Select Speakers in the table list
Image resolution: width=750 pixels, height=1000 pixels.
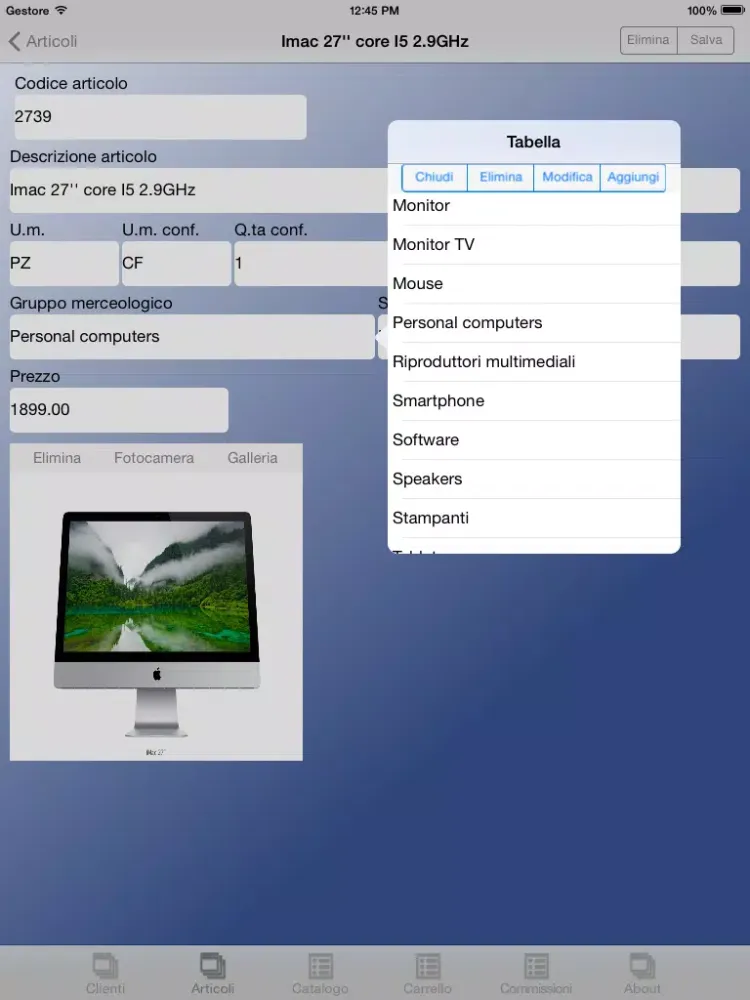pyautogui.click(x=534, y=479)
